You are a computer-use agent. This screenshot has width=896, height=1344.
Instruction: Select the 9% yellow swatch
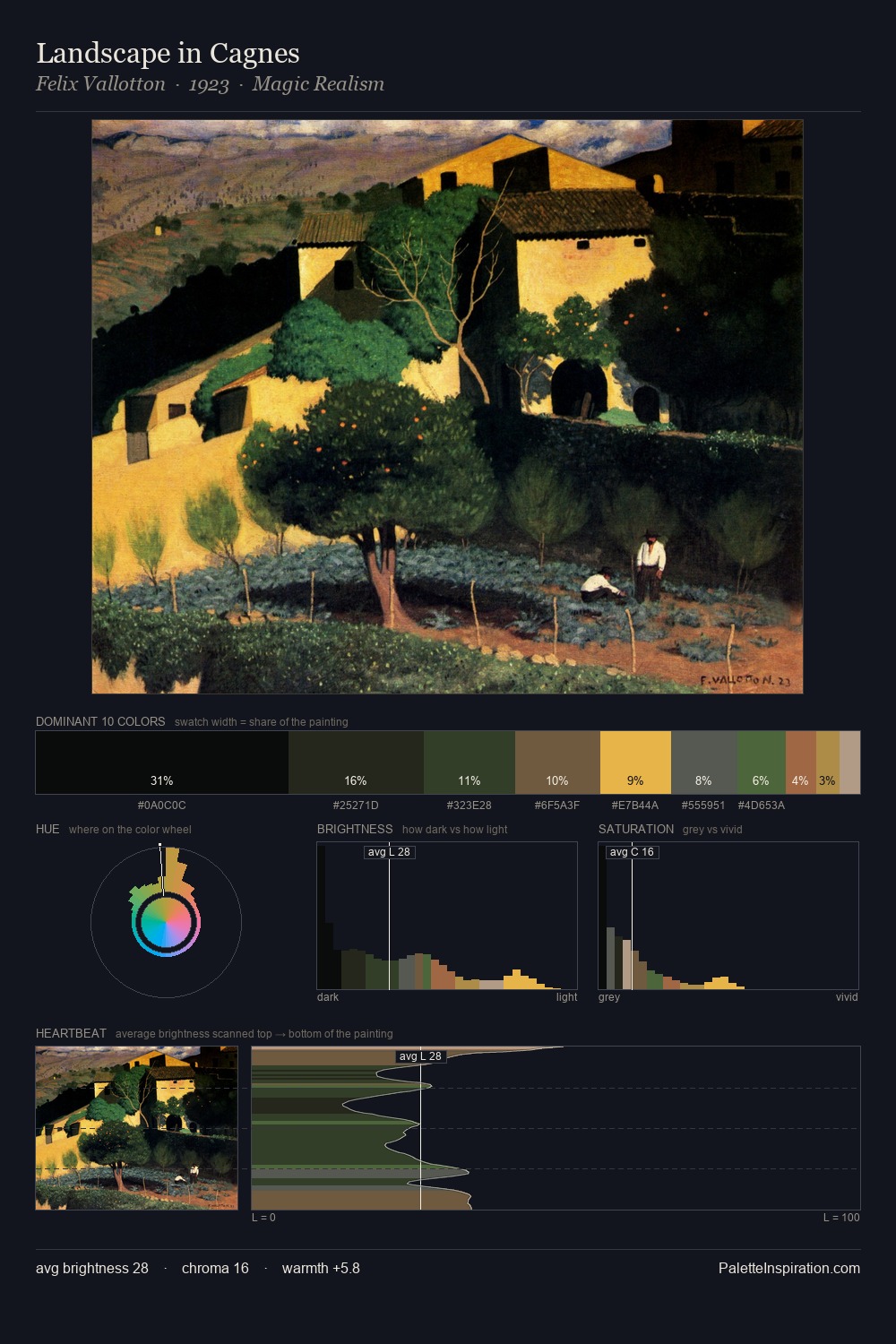635,762
